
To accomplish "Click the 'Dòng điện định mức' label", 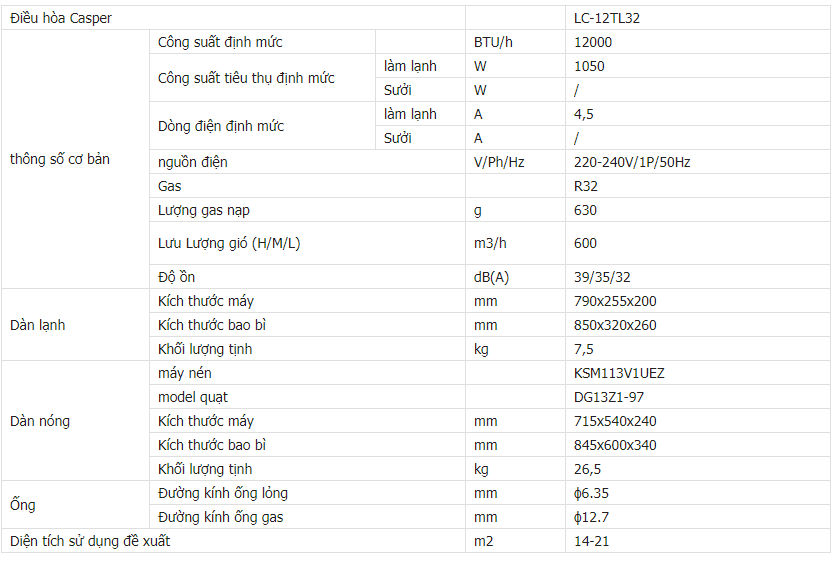I will 221,126.
